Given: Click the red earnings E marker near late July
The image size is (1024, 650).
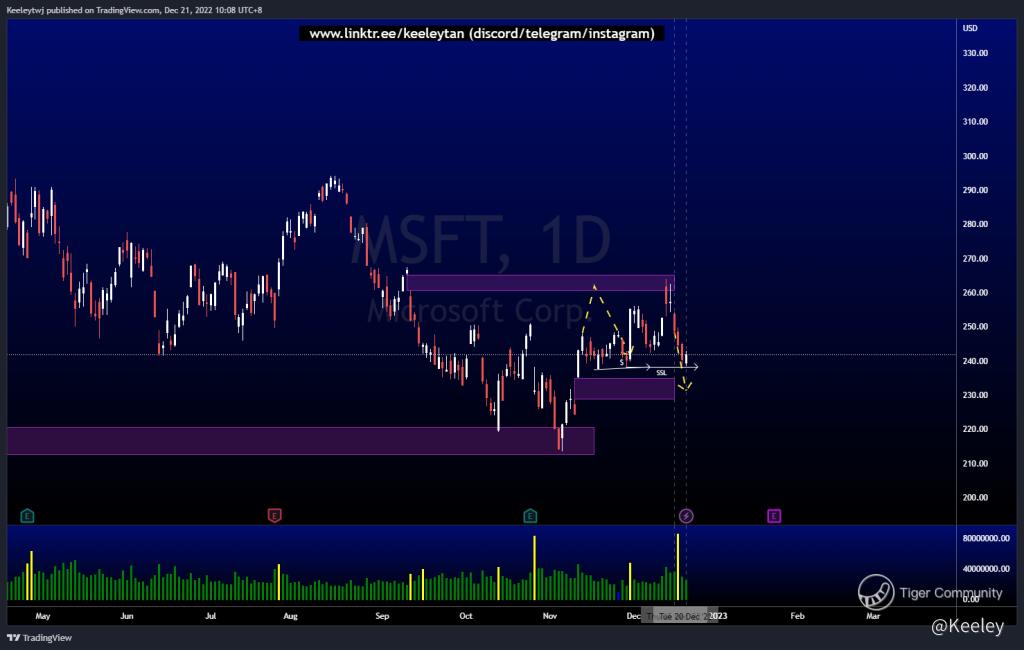Looking at the screenshot, I should click(x=274, y=516).
